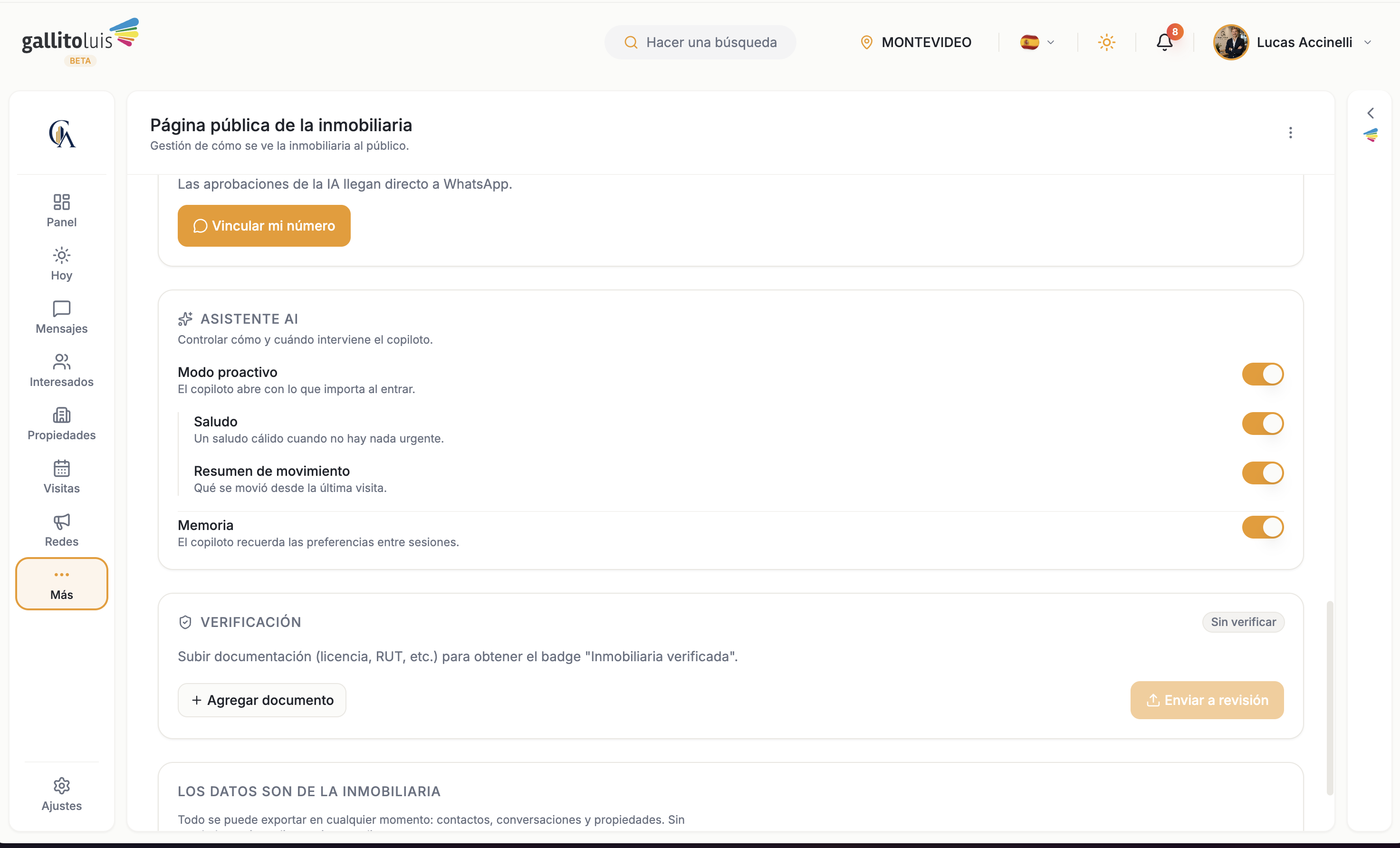
Task: Click the agency logo in the sidebar
Action: click(61, 134)
